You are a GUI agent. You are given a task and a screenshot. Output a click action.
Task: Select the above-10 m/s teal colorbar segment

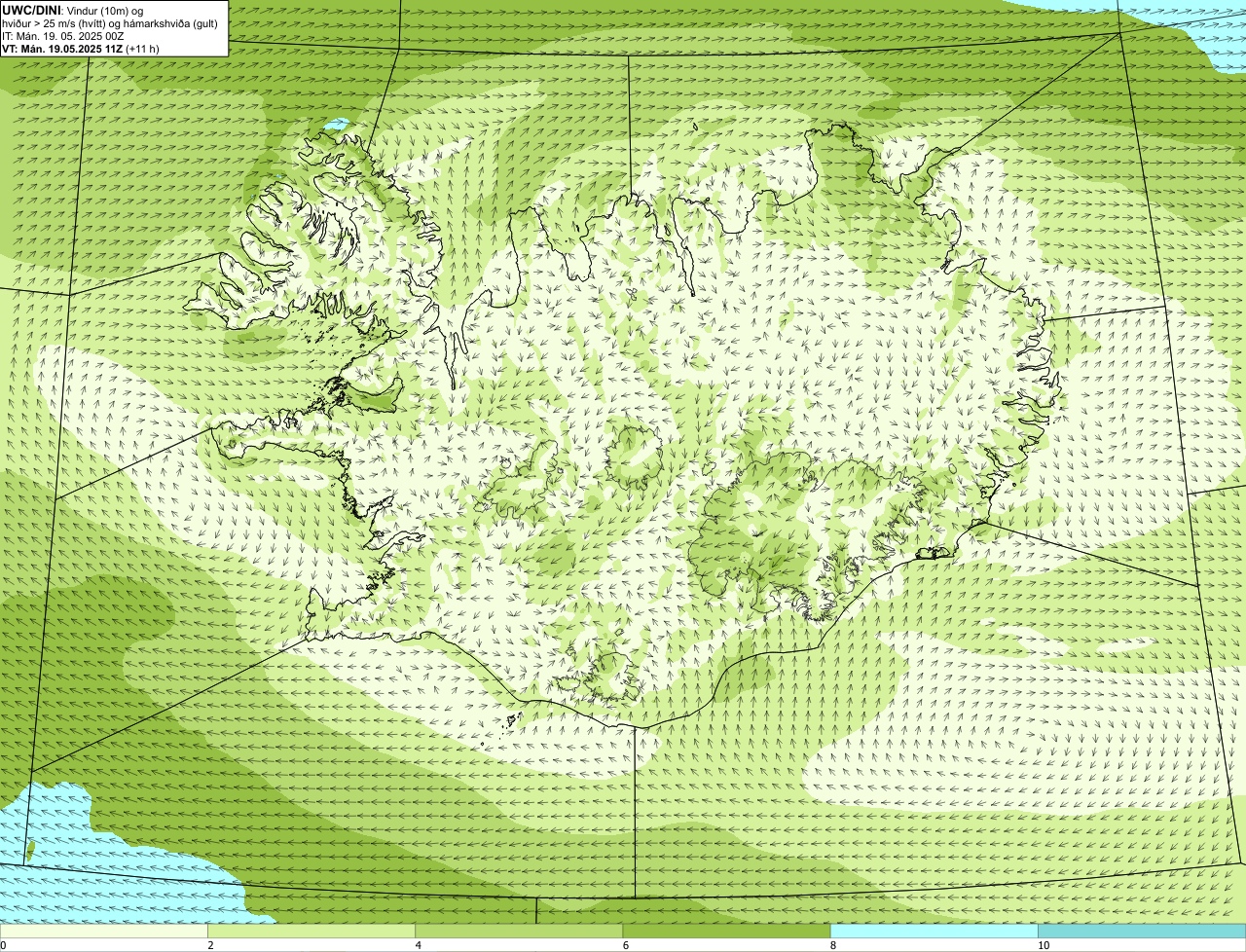tap(1142, 931)
